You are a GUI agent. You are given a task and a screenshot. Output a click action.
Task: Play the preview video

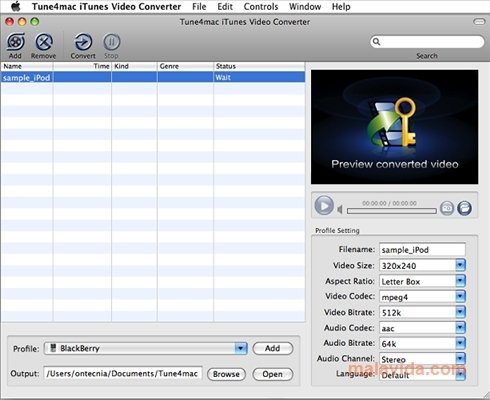(x=324, y=205)
